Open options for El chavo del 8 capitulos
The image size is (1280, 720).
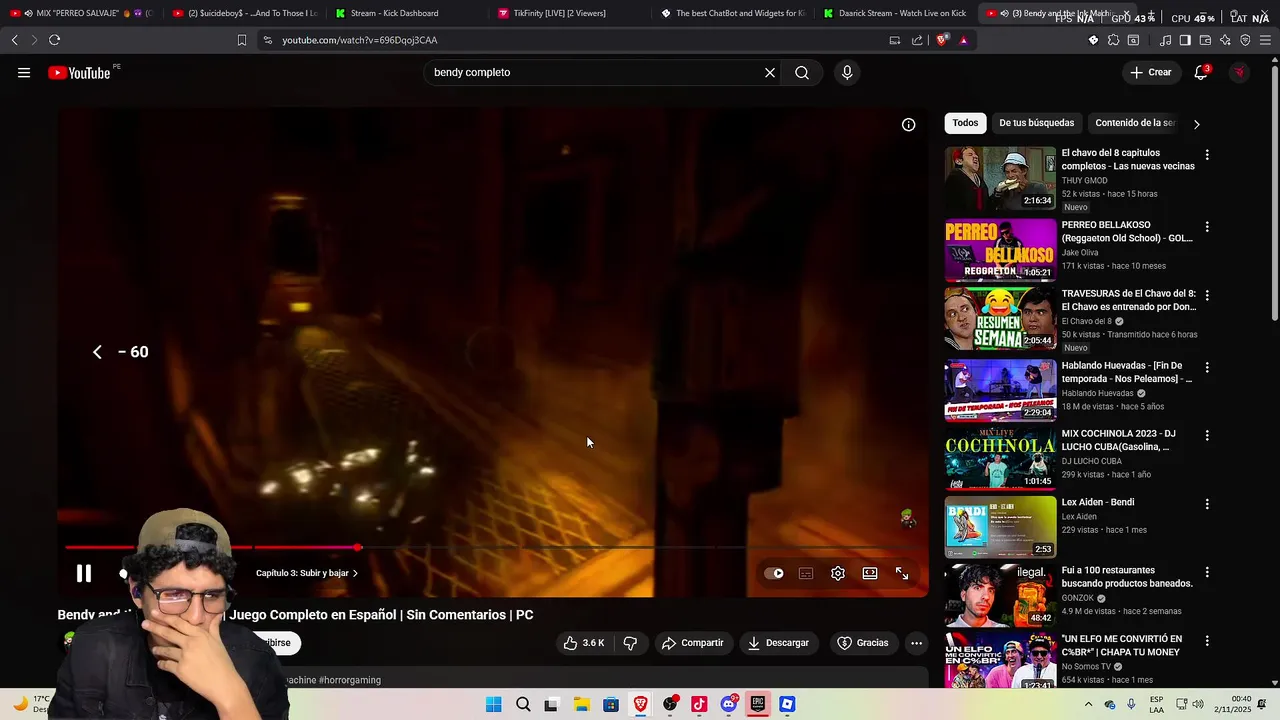pos(1207,155)
